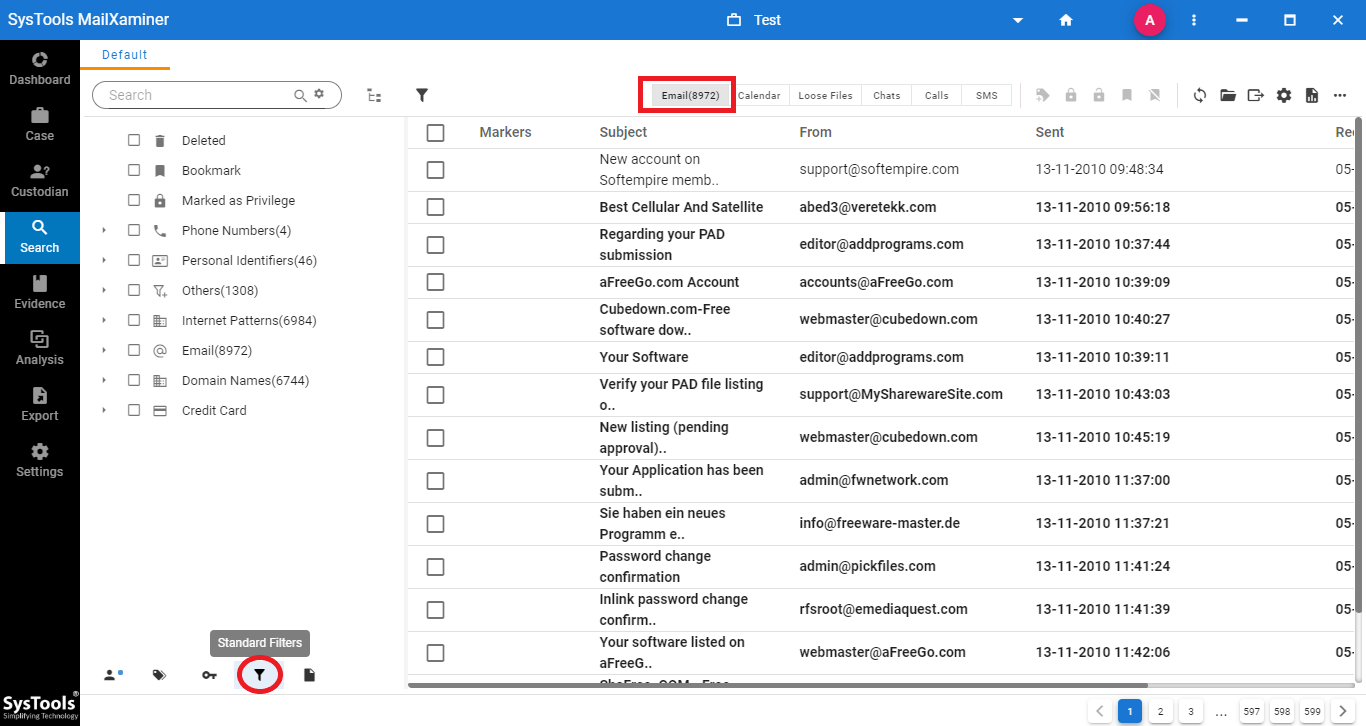
Task: Click the person icon in bottom panel
Action: coord(112,675)
